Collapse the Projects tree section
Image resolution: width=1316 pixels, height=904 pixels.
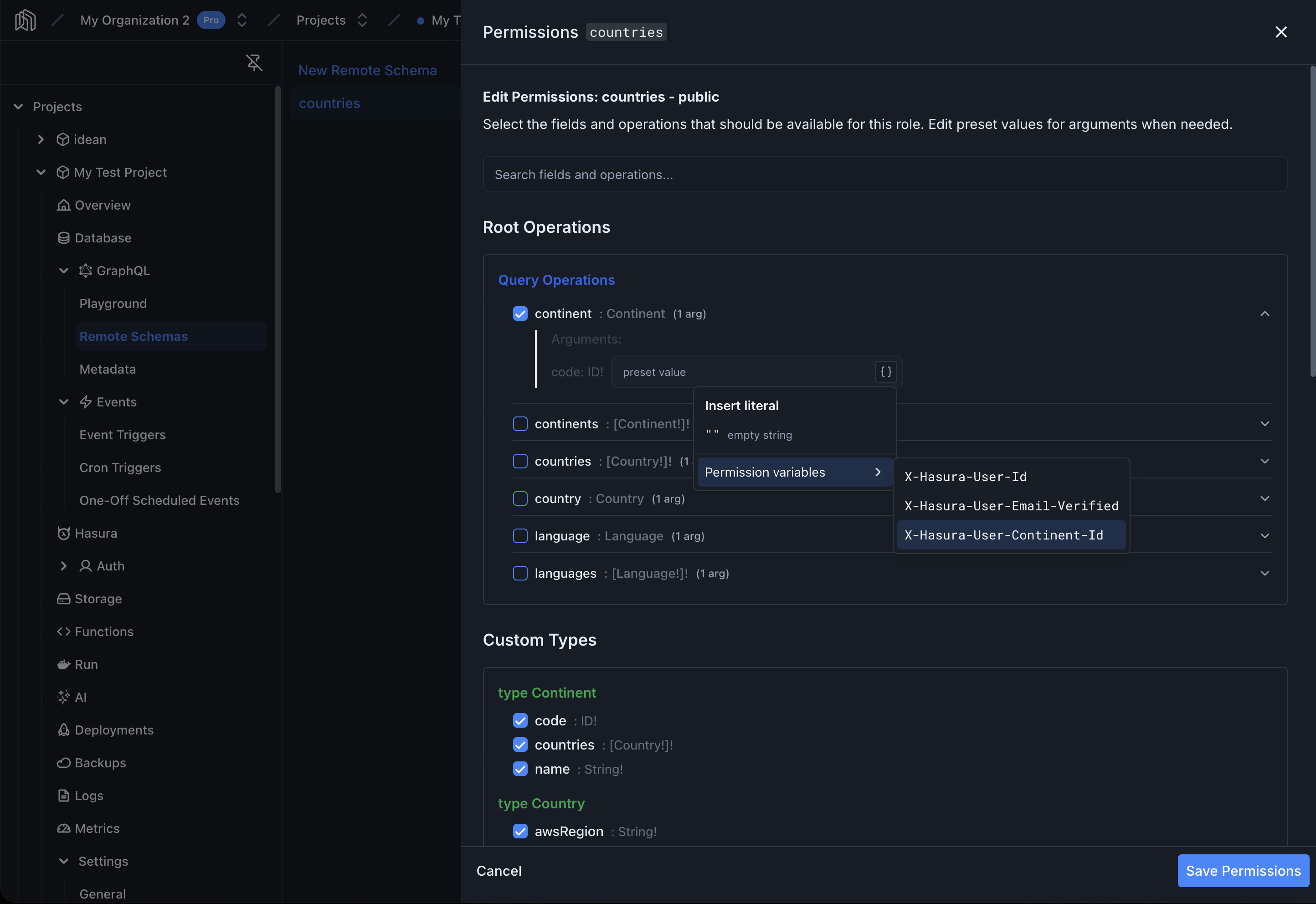(18, 107)
